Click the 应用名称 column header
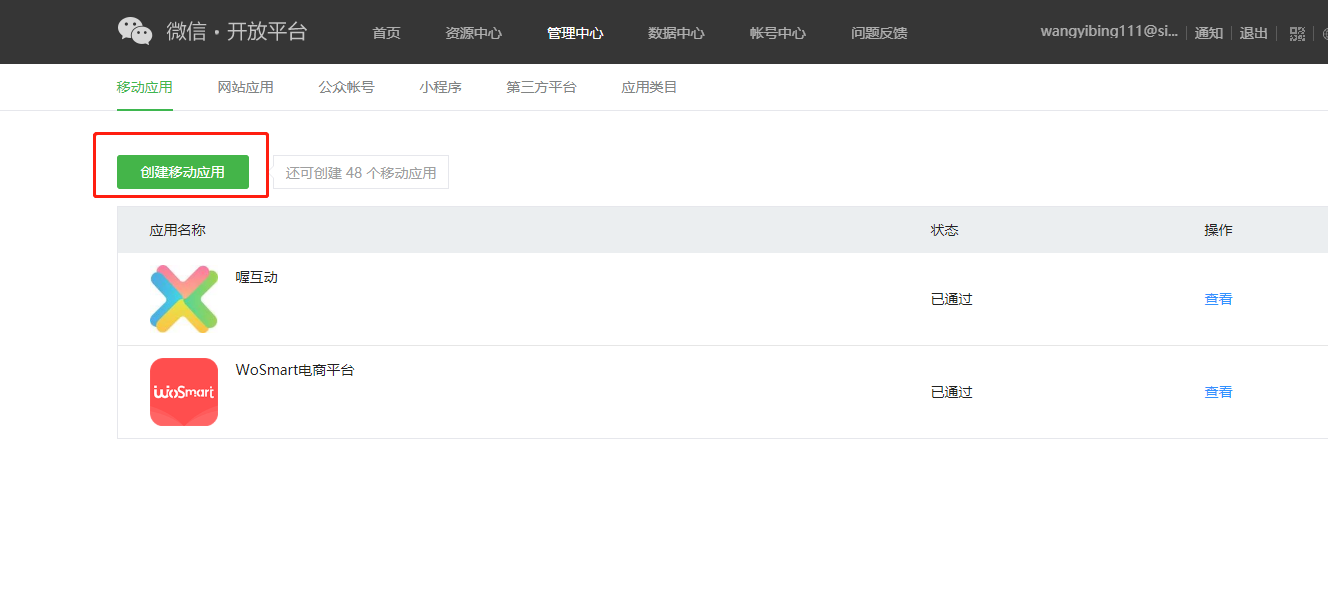This screenshot has width=1328, height=605. coord(178,230)
